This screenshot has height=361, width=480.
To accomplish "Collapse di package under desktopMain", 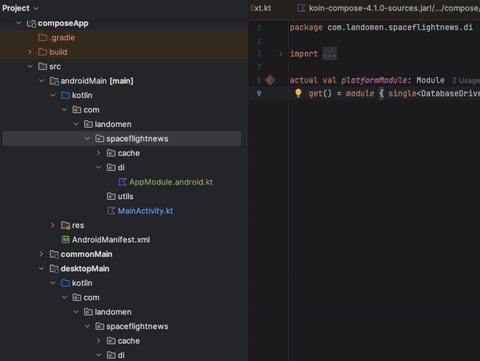I will click(98, 355).
